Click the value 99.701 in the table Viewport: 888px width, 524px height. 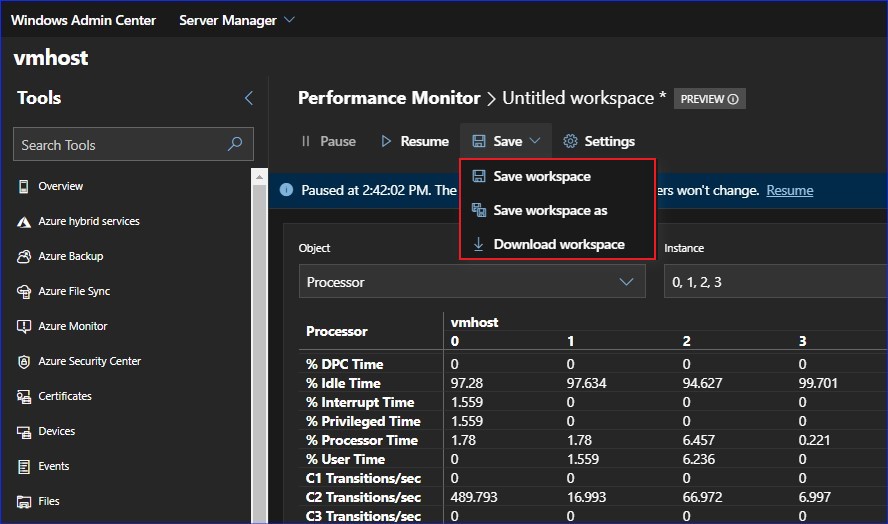818,384
